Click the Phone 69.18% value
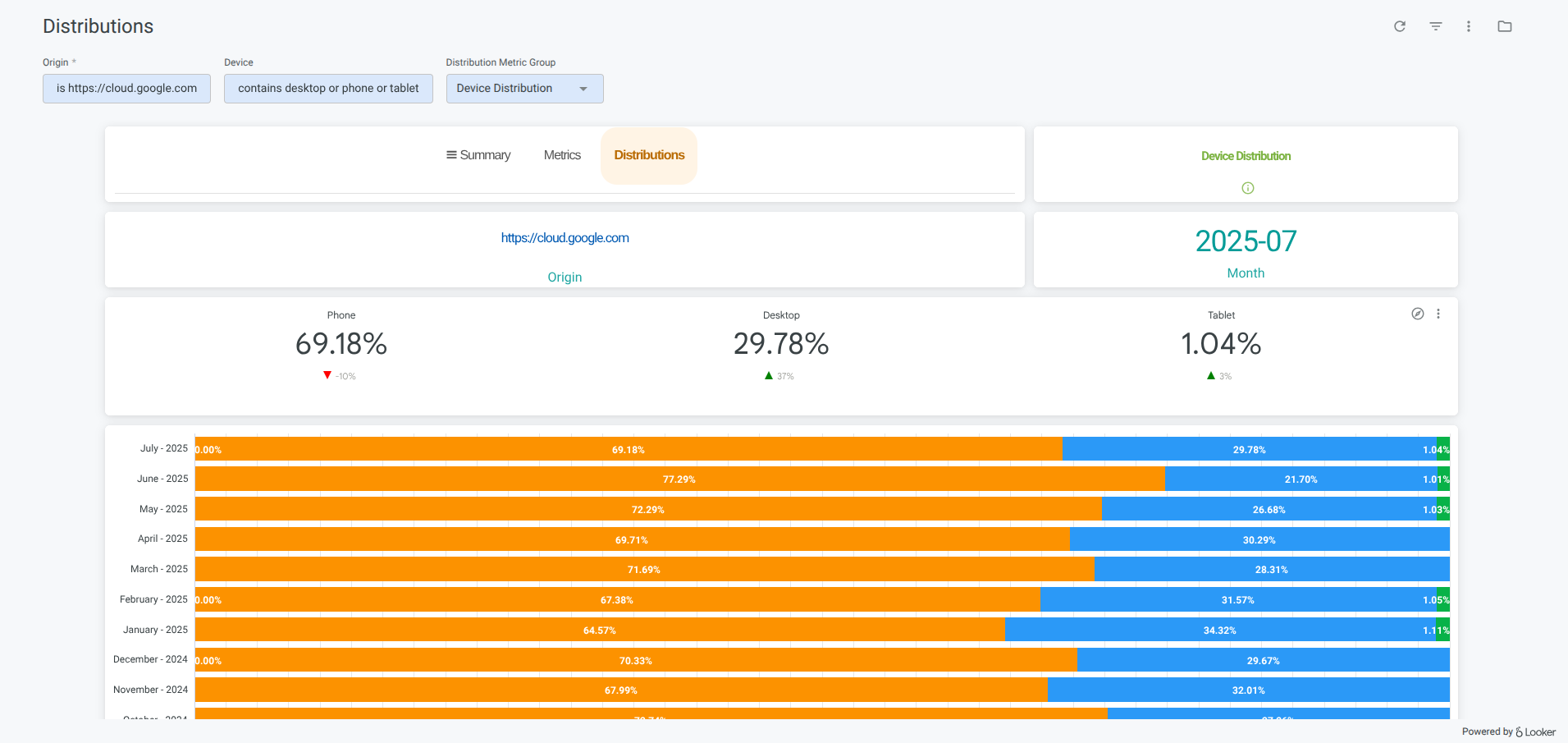Image resolution: width=1568 pixels, height=743 pixels. coord(341,344)
